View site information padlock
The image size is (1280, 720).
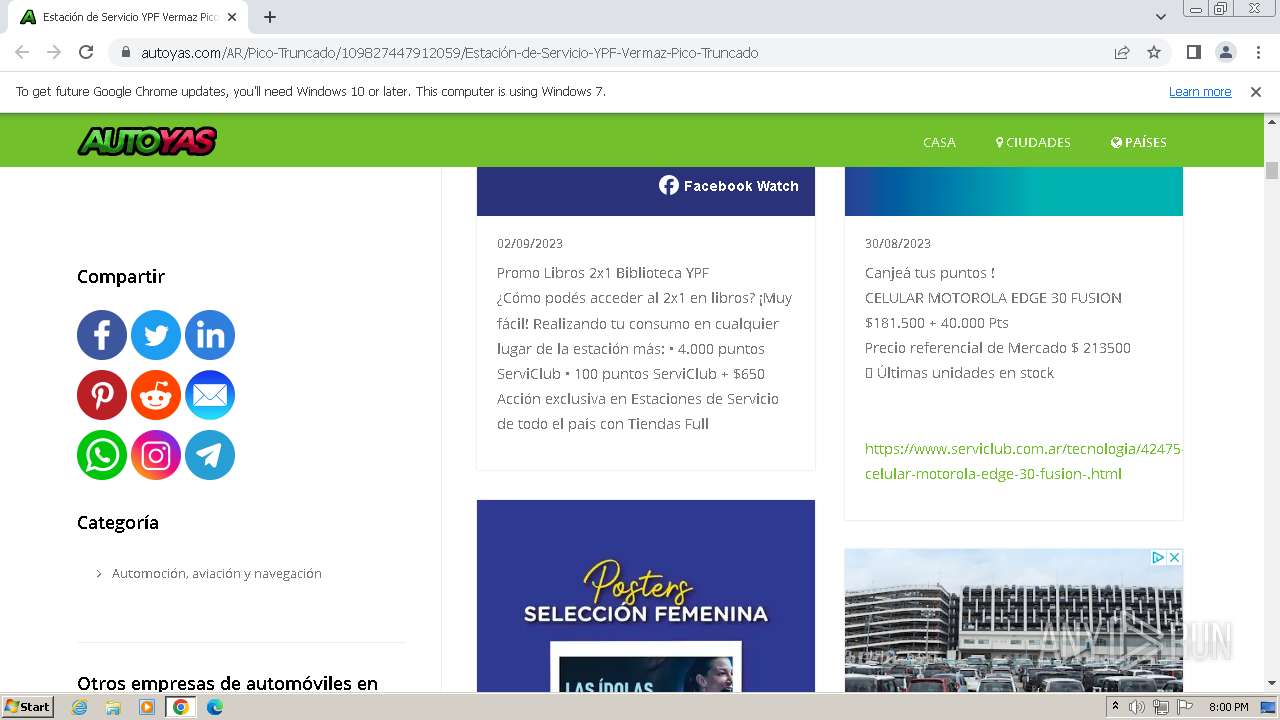coord(125,52)
